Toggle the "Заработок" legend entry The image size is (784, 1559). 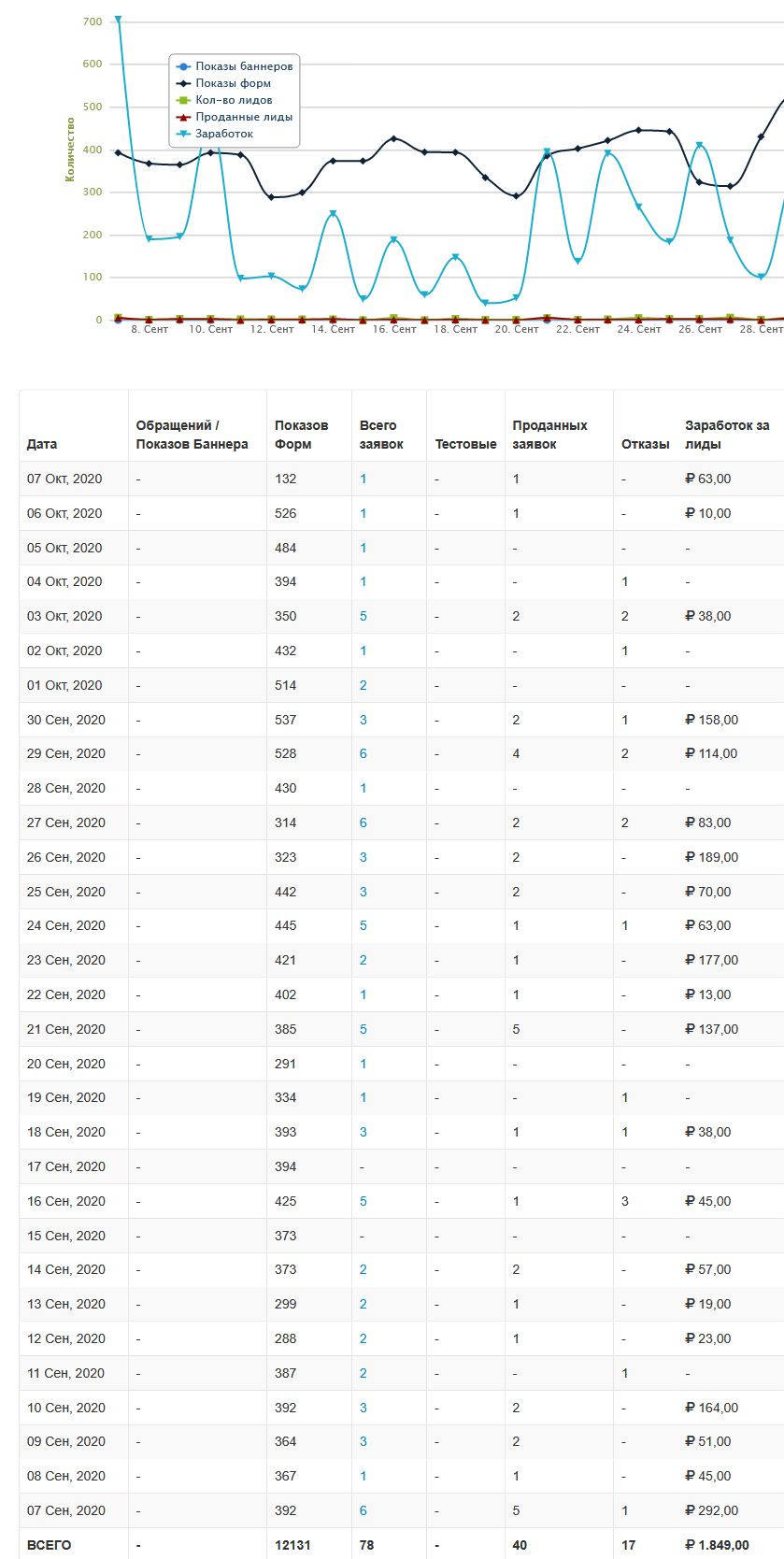click(223, 134)
